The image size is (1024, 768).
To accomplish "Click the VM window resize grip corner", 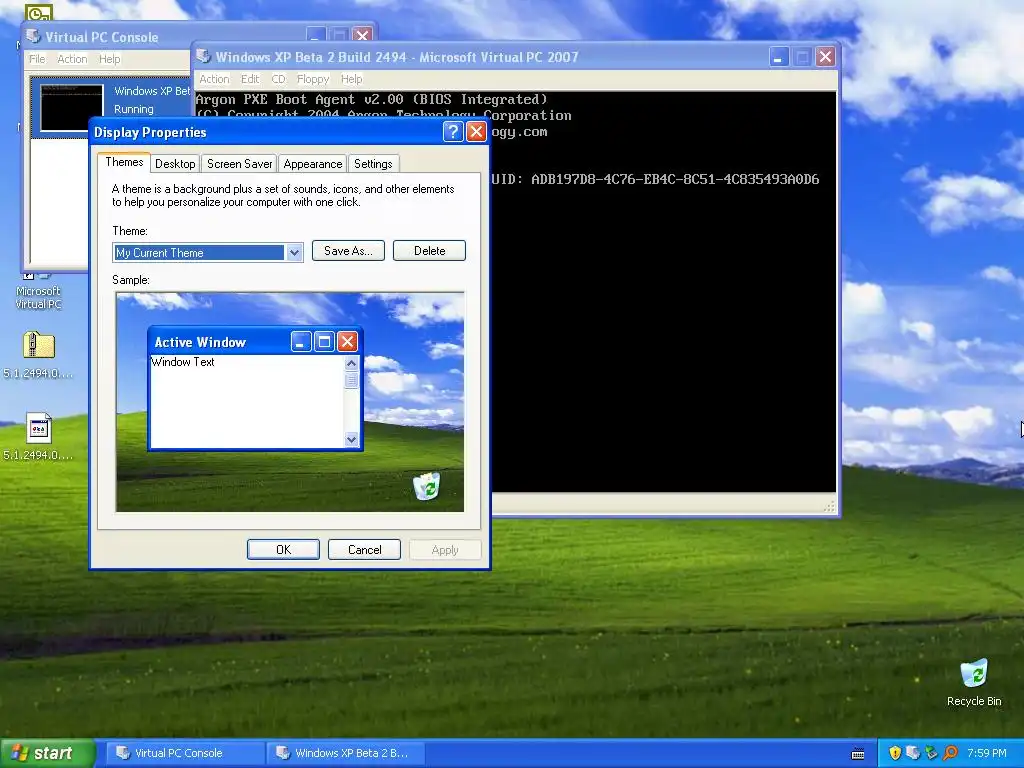I will (x=830, y=506).
